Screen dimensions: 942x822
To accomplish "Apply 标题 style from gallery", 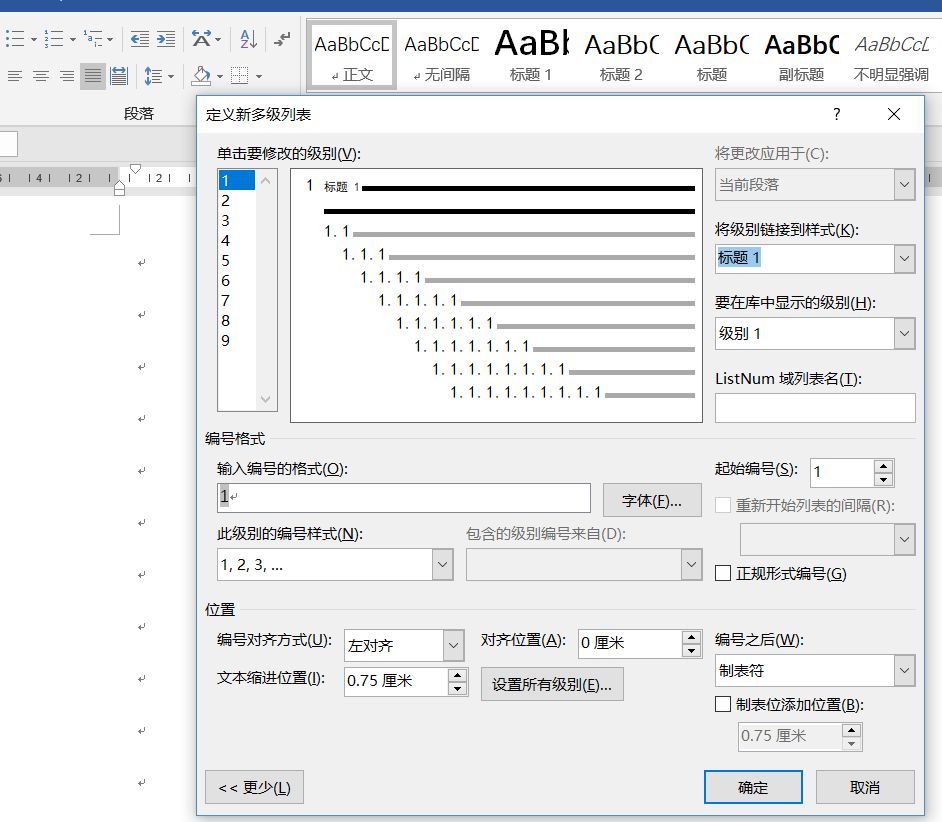I will (711, 56).
